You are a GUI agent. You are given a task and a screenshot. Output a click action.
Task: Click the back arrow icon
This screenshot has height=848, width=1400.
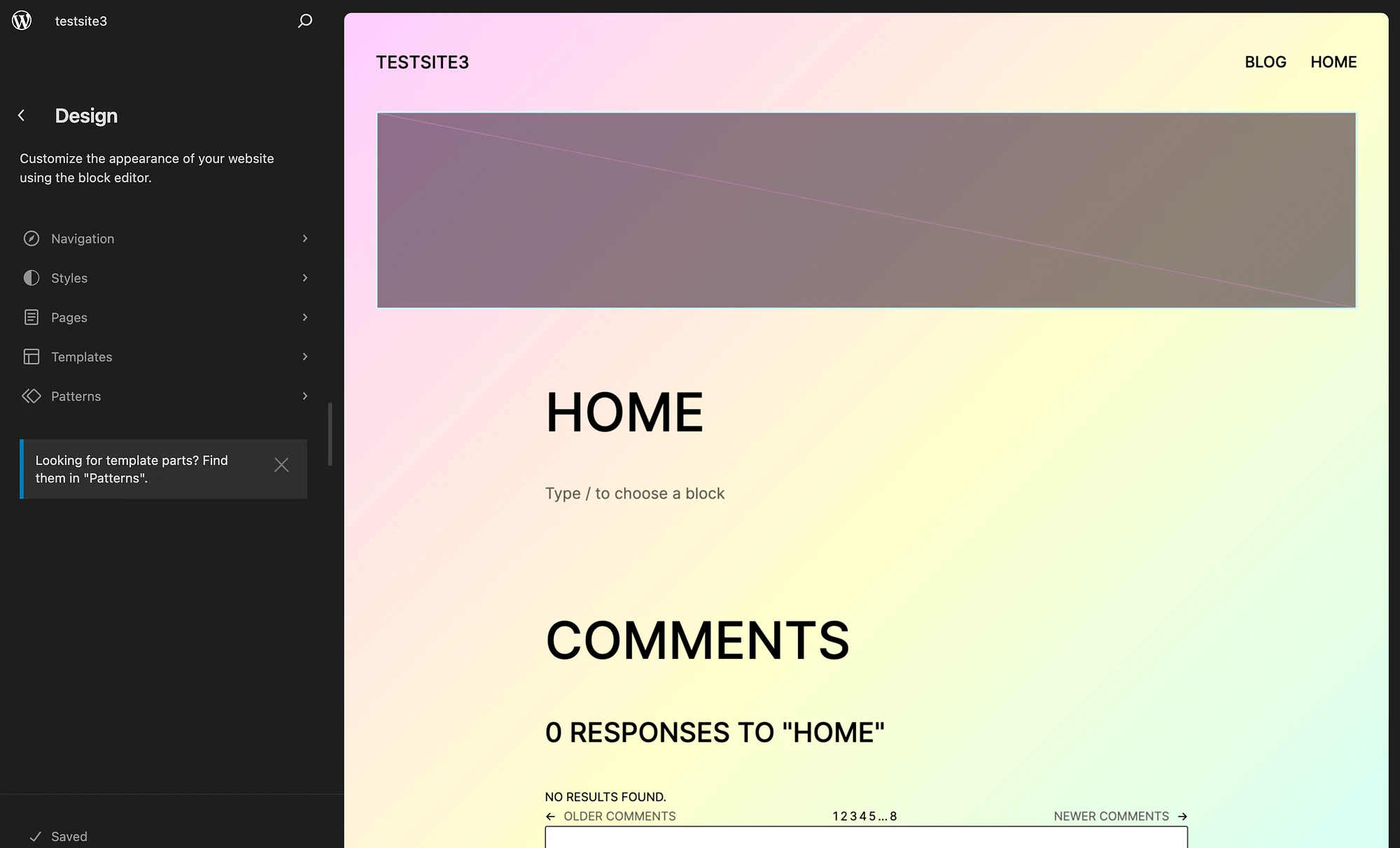pos(21,114)
